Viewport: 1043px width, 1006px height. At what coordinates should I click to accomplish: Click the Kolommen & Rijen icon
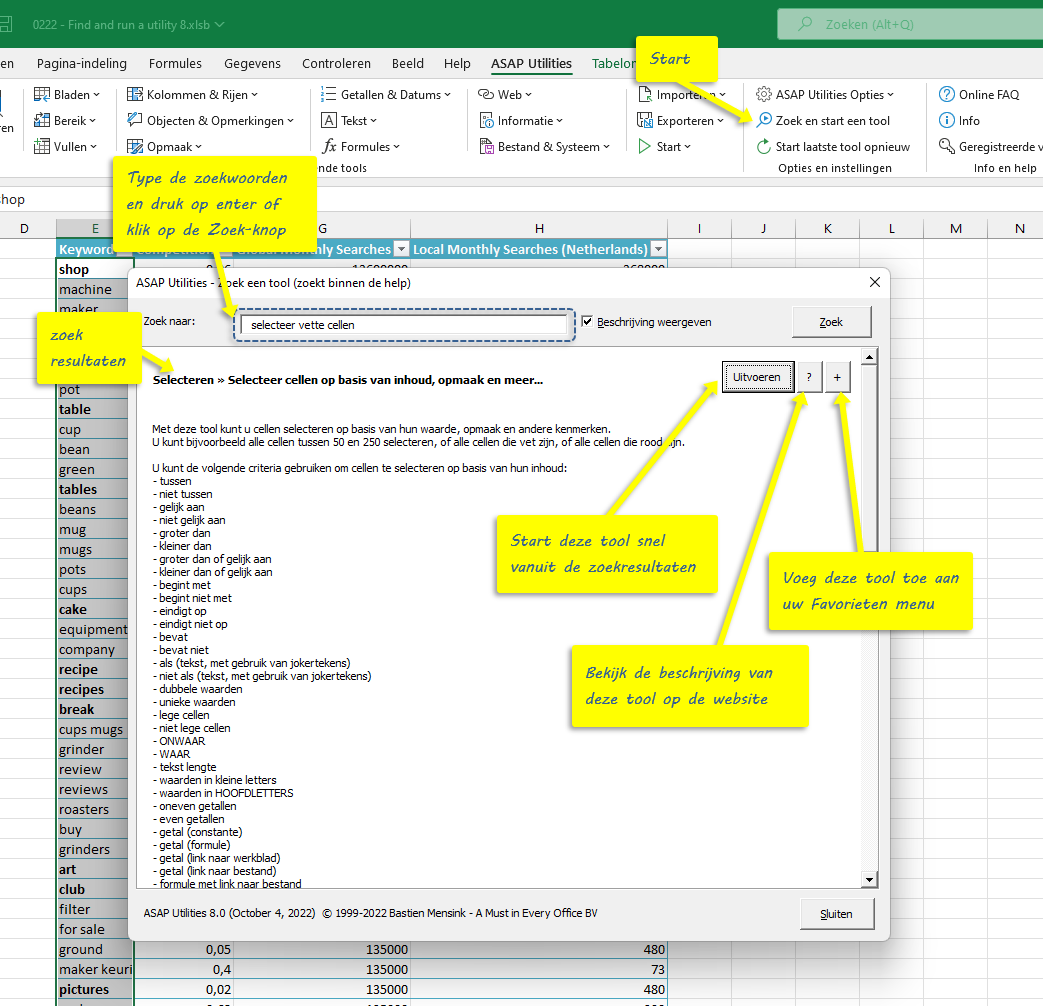click(135, 94)
